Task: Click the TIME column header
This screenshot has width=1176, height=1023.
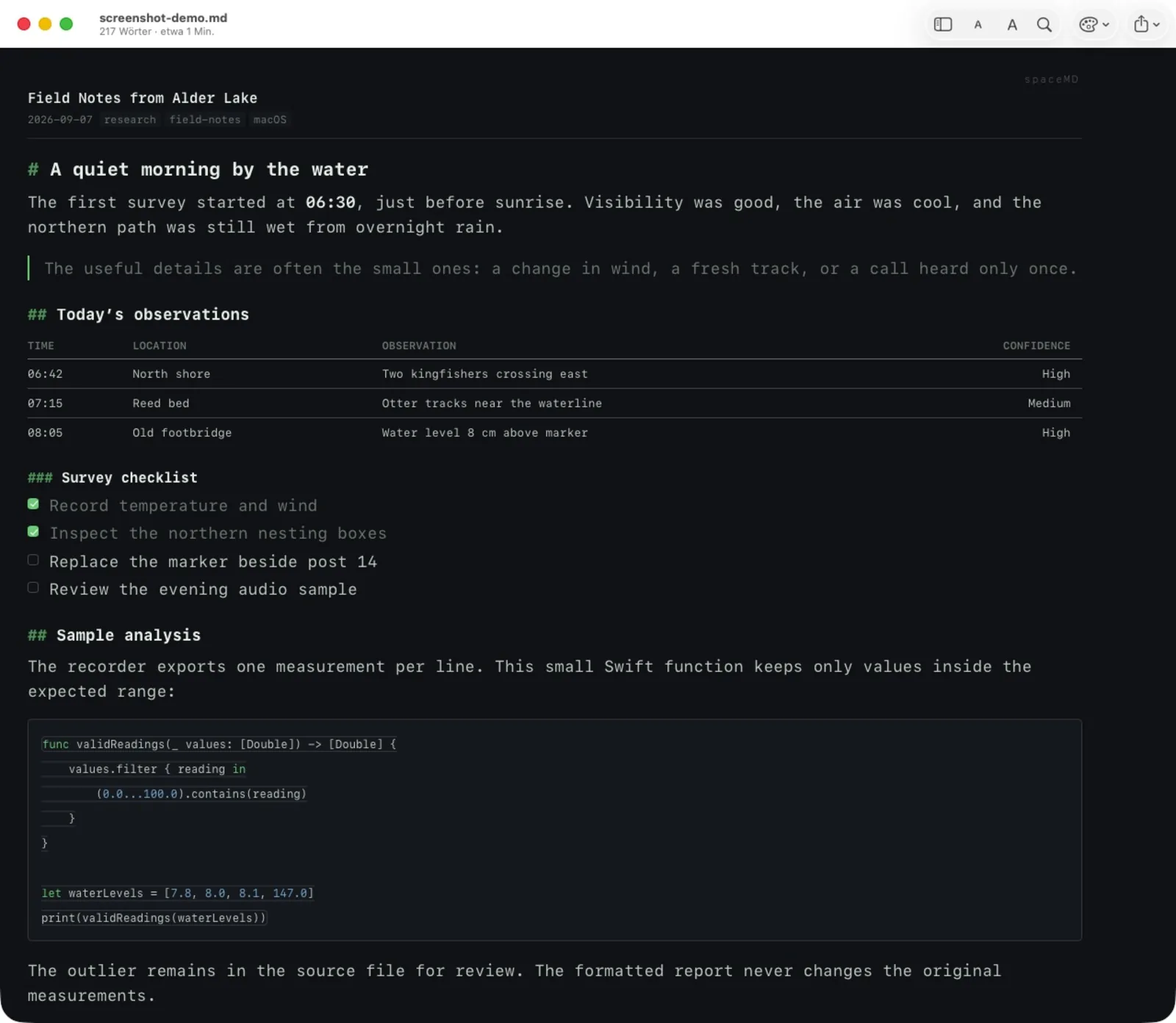Action: (x=41, y=345)
